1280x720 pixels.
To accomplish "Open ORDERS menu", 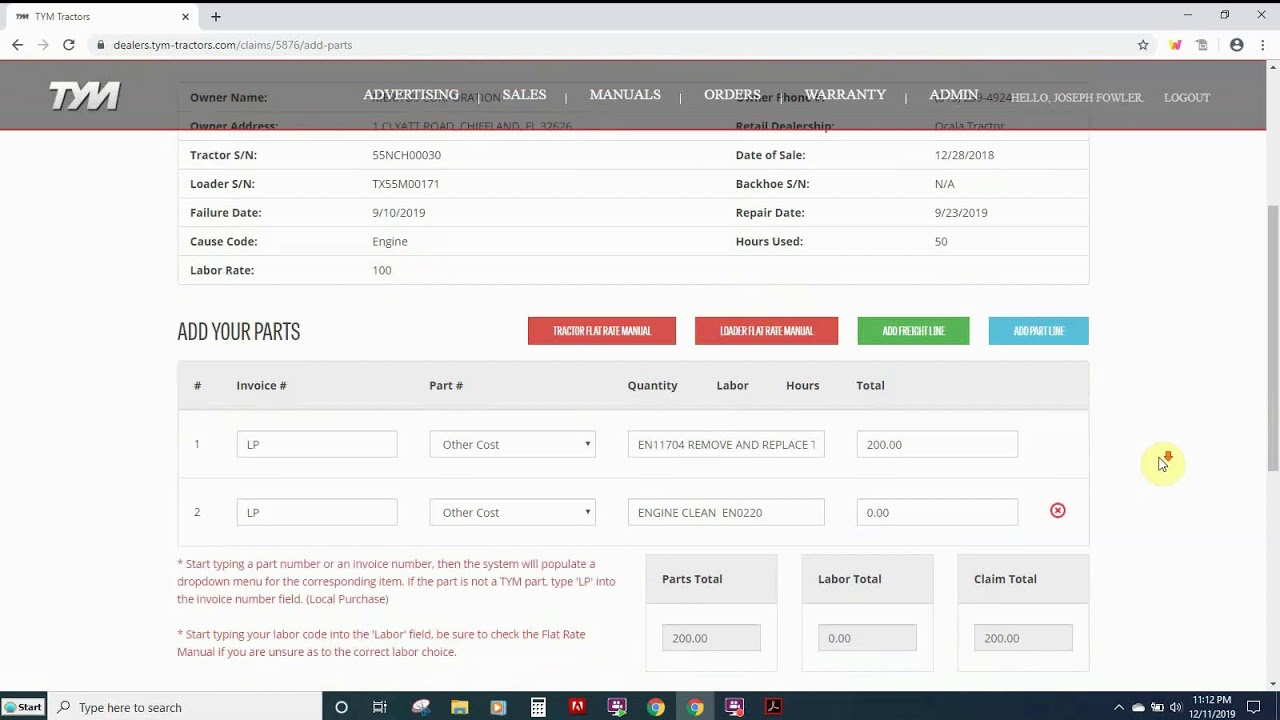I will pyautogui.click(x=732, y=95).
